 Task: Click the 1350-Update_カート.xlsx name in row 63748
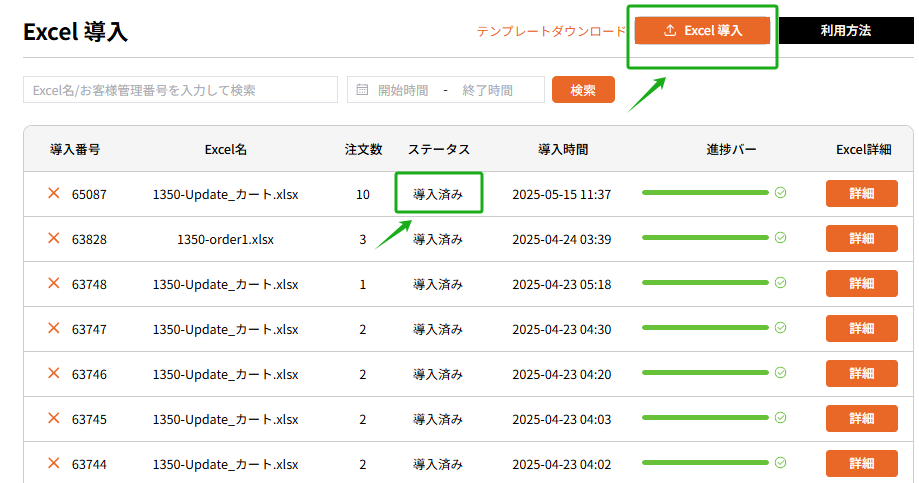tap(226, 284)
